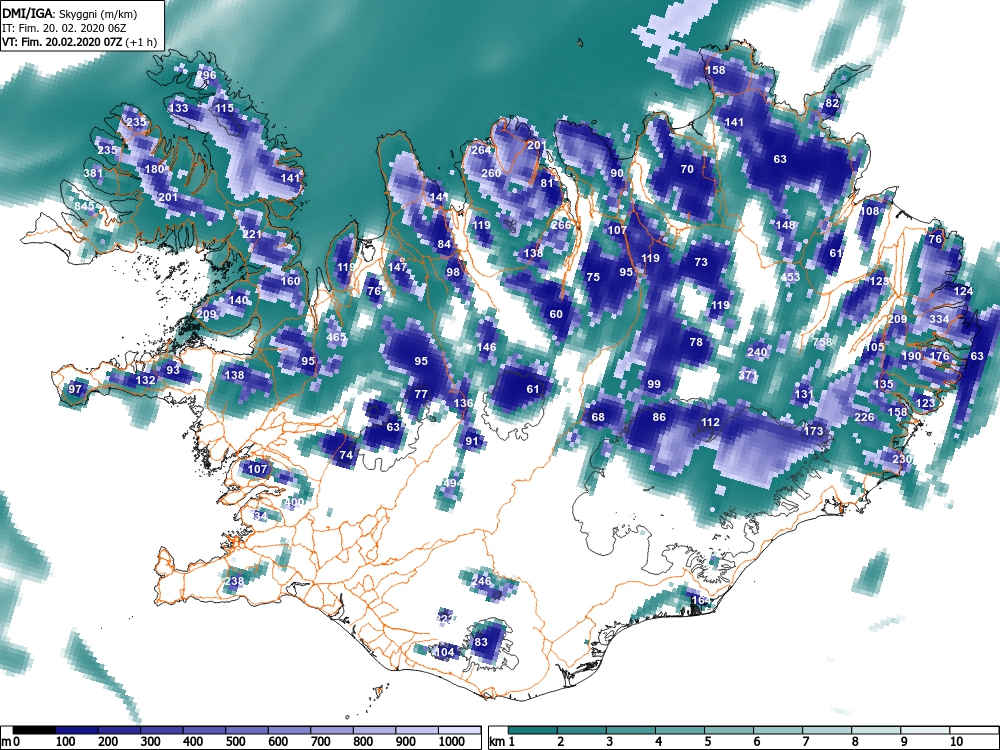The width and height of the screenshot is (1000, 750).
Task: Click the map value 148
Action: 785,225
